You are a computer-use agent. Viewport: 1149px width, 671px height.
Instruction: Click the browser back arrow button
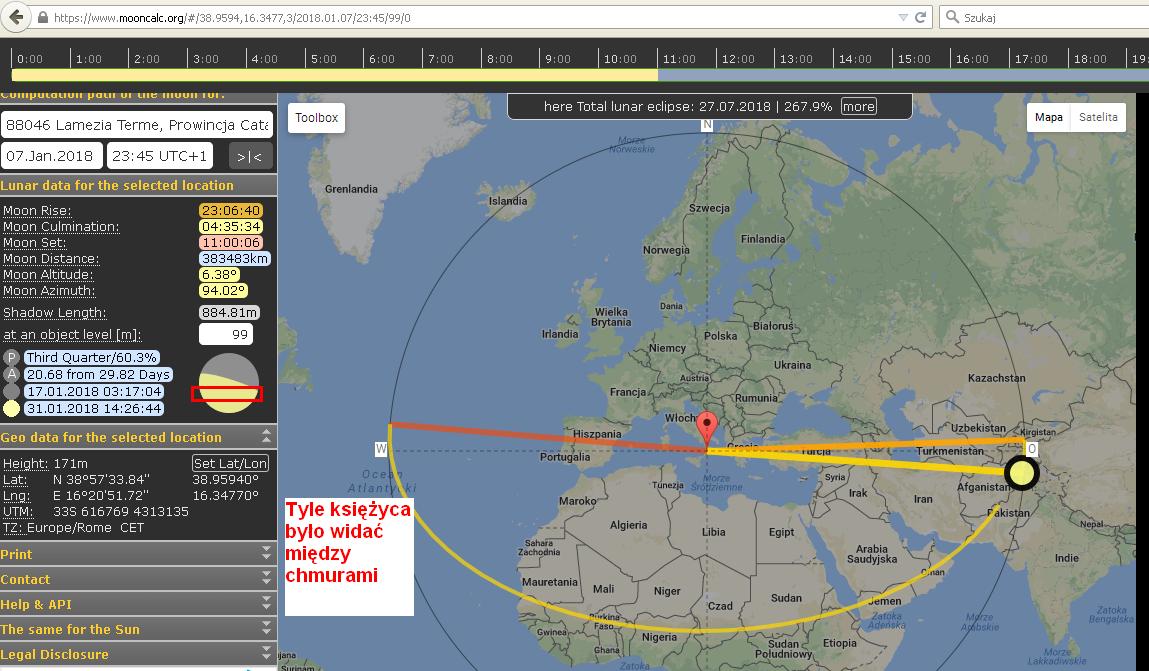[15, 17]
